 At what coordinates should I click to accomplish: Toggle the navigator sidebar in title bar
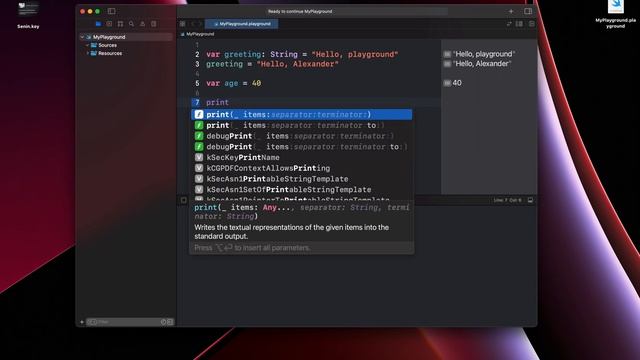tap(111, 11)
